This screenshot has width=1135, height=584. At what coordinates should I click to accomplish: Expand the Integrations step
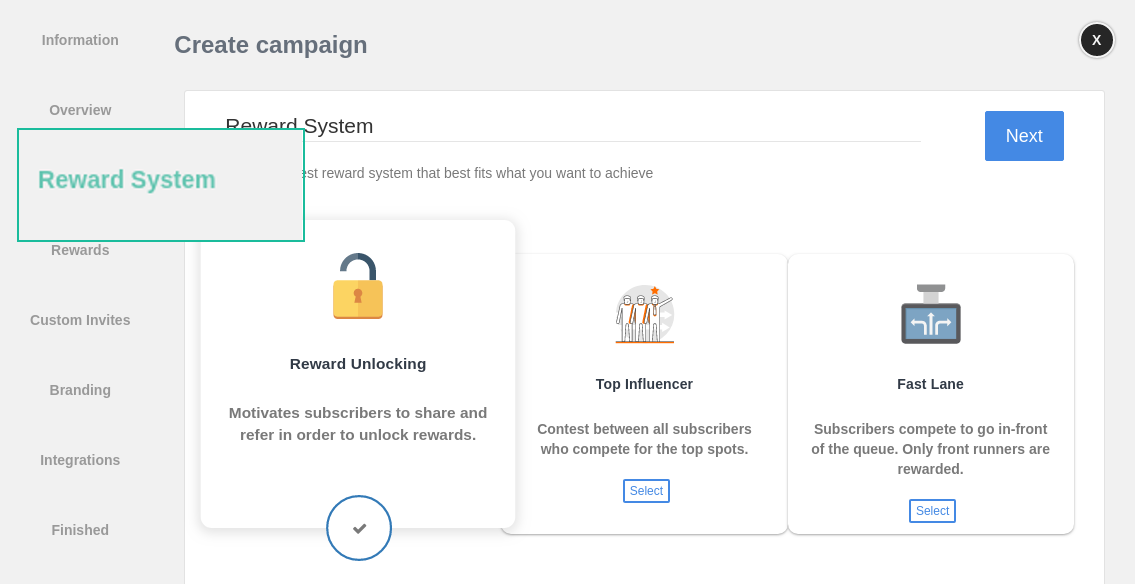[80, 460]
